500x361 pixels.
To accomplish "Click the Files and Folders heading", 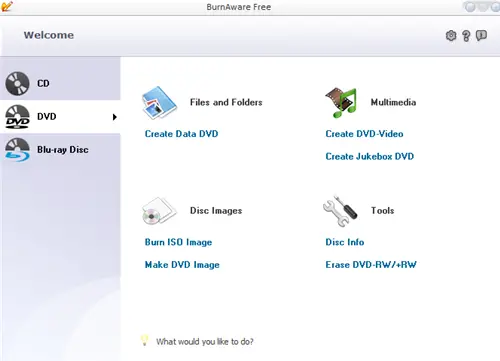I will click(x=226, y=102).
